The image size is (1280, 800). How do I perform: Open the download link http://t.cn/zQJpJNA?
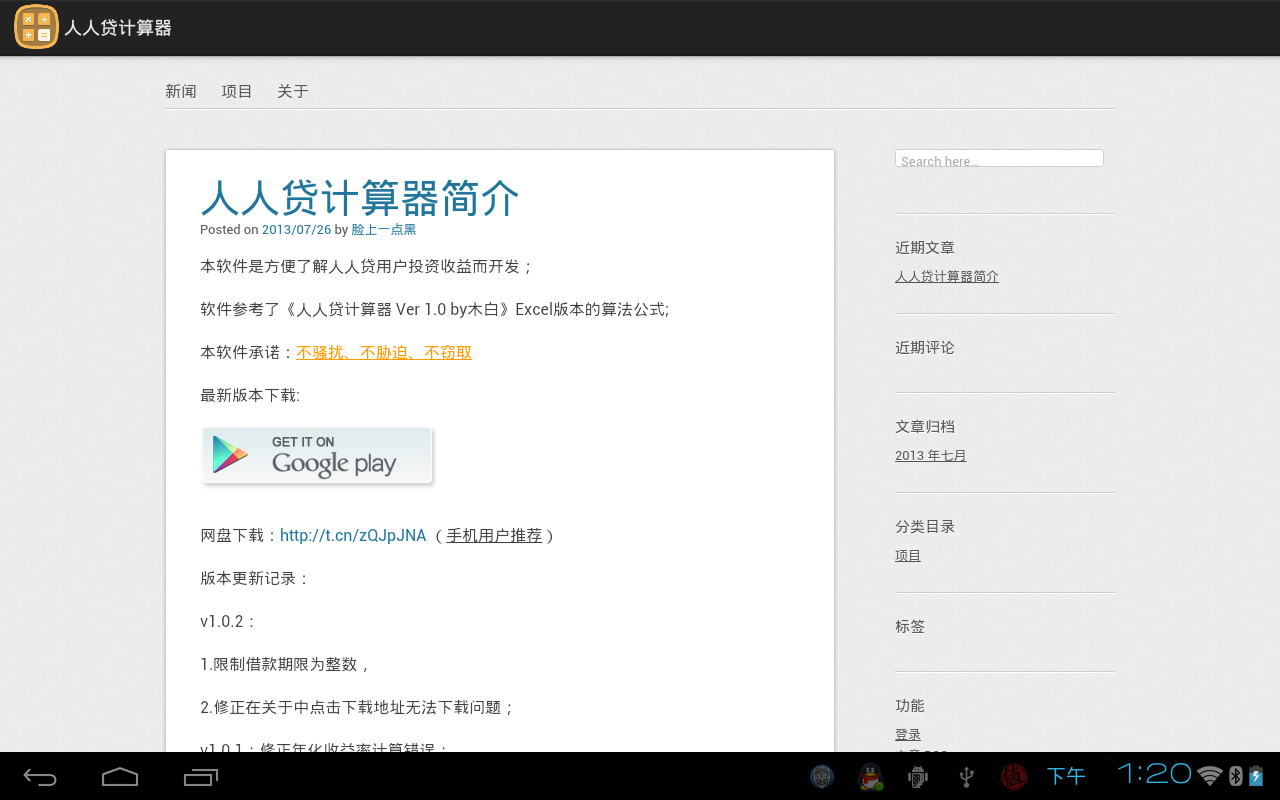click(x=353, y=535)
